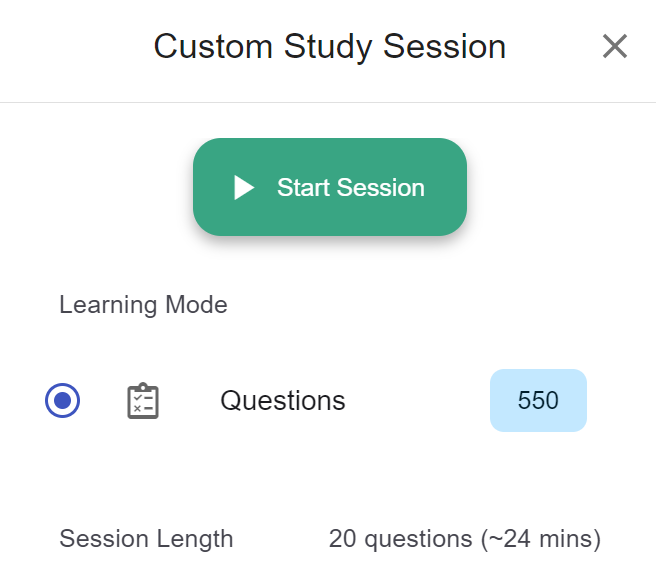Choose the 20 questions (~24 mins) option

tap(464, 538)
